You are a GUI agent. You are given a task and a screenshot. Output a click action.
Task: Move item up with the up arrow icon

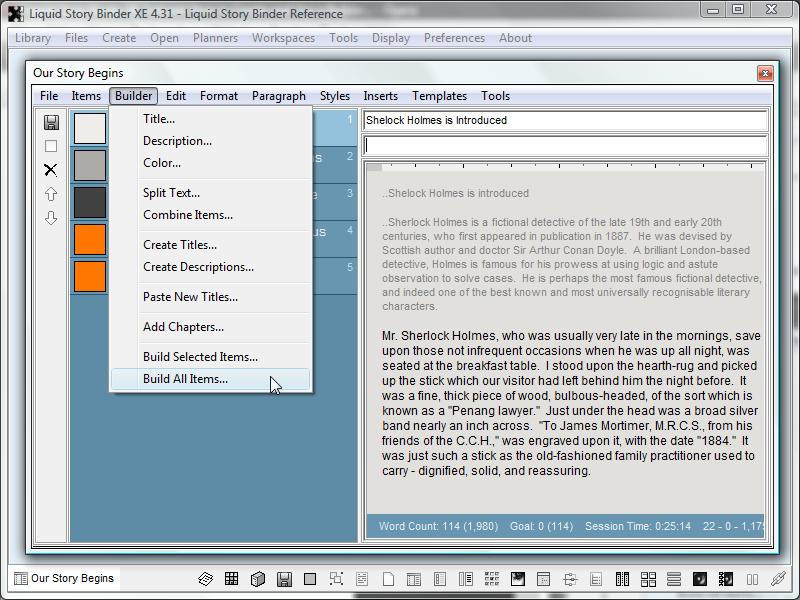(x=51, y=194)
